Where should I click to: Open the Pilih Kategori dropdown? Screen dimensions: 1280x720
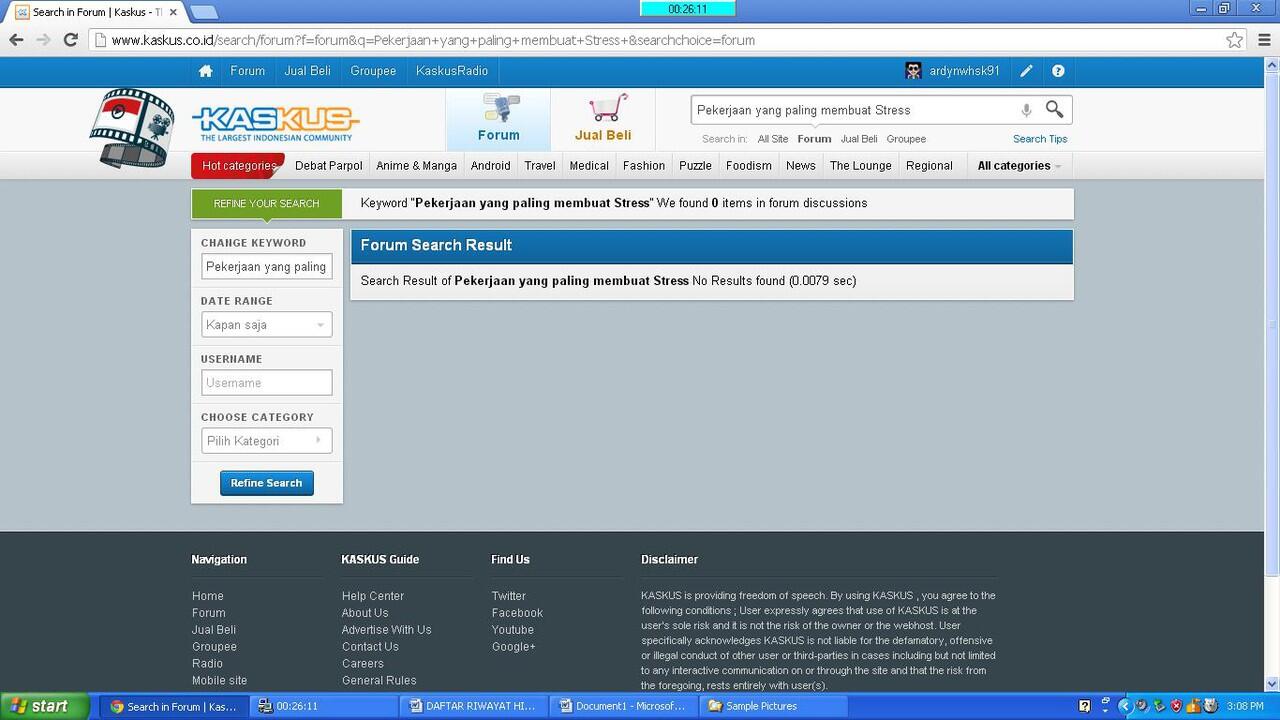pyautogui.click(x=266, y=441)
